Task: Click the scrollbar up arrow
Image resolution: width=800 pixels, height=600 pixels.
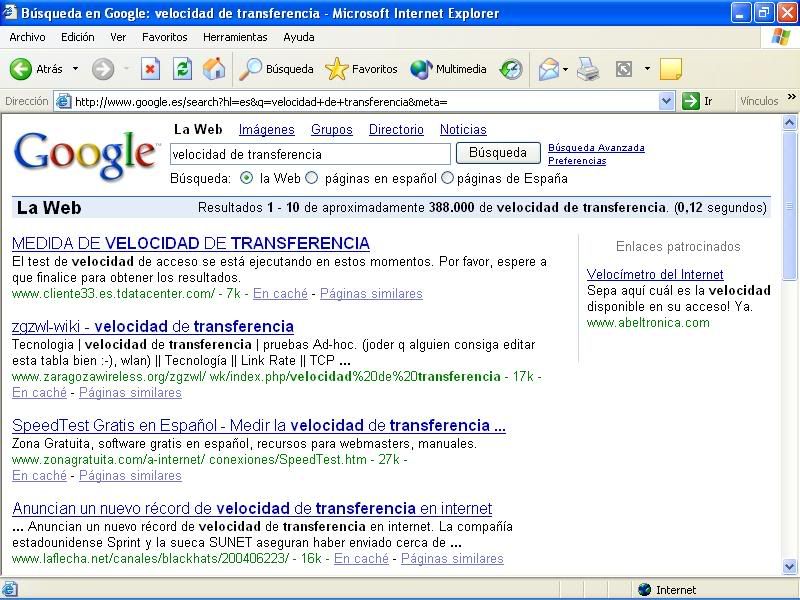Action: (x=789, y=123)
